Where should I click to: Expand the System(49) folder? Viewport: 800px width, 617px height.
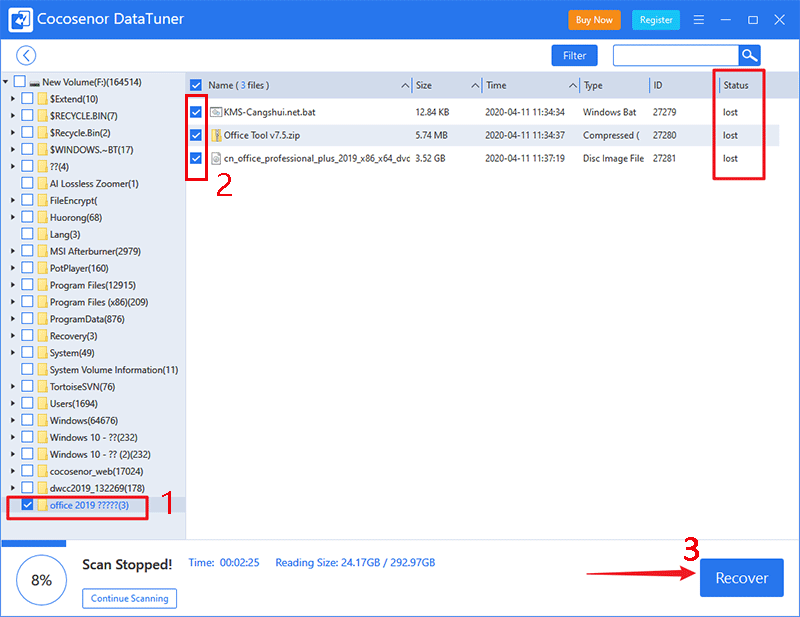[x=13, y=353]
